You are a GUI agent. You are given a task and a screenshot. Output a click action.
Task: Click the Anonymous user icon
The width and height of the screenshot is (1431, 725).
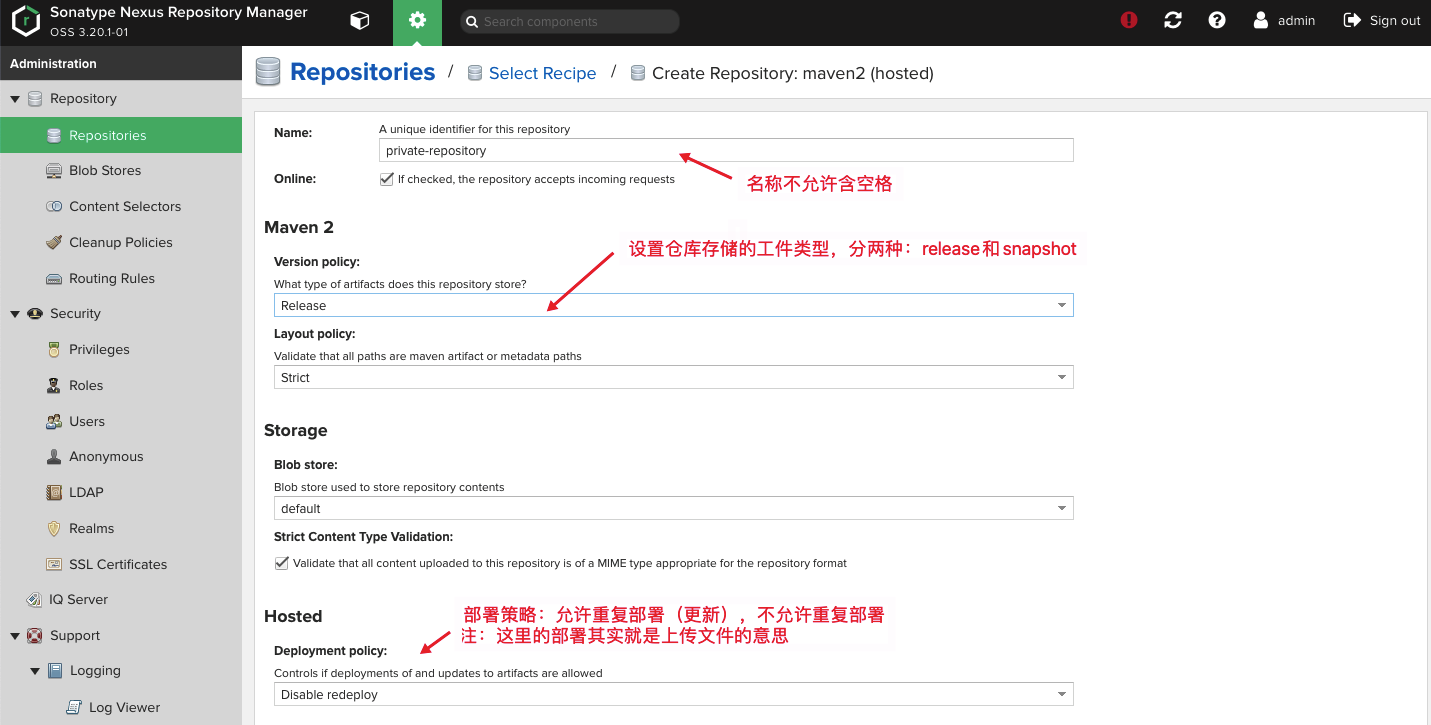coord(54,457)
